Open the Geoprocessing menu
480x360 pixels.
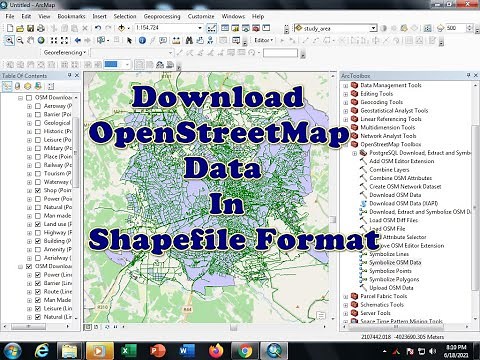(162, 16)
